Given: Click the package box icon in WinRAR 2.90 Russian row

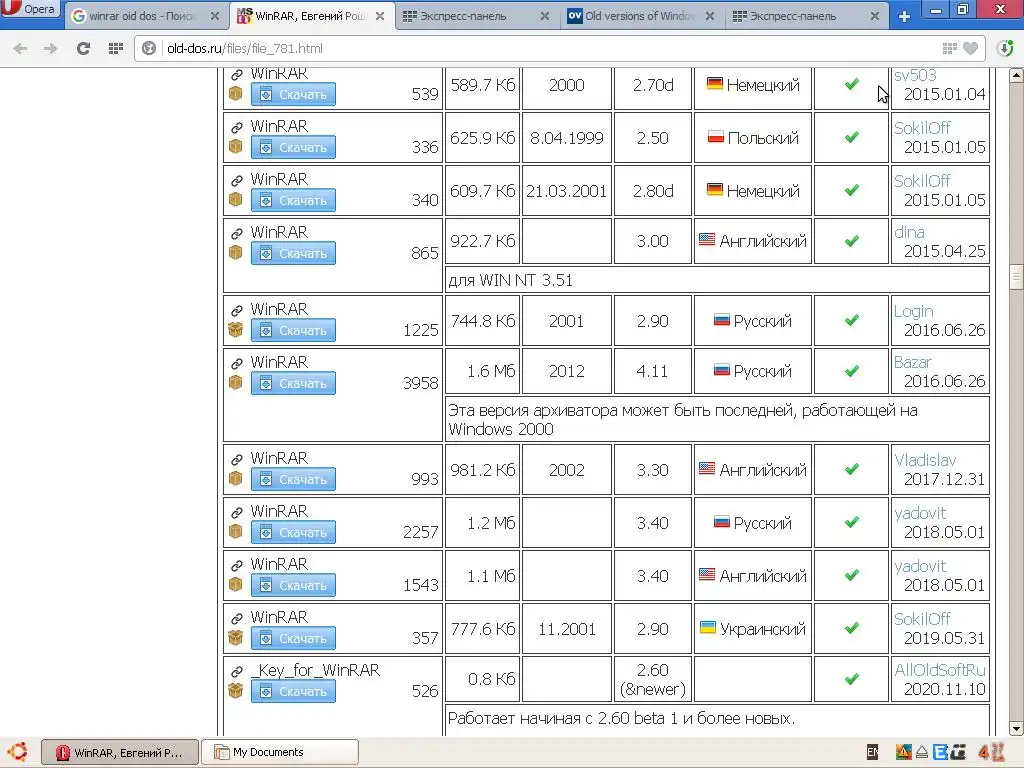Looking at the screenshot, I should pos(236,330).
